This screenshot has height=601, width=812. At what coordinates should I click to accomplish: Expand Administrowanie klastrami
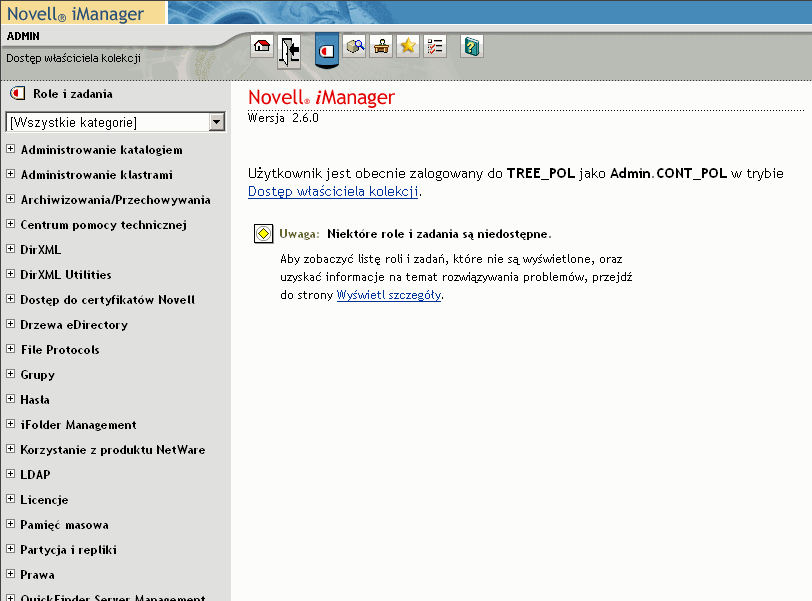point(10,174)
